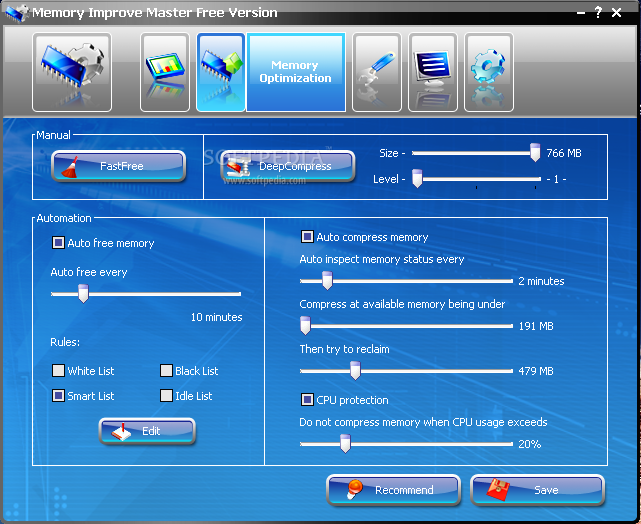
Task: Open the memory chip and gears home icon
Action: (x=72, y=72)
